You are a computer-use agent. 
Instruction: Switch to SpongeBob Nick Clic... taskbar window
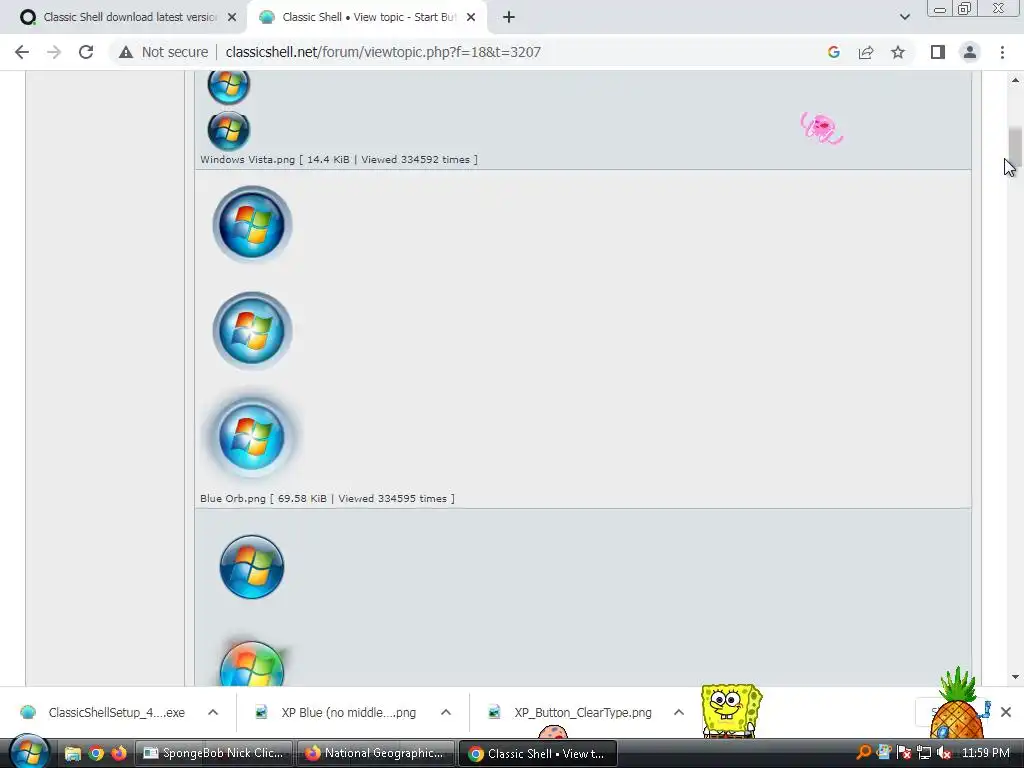pyautogui.click(x=214, y=754)
